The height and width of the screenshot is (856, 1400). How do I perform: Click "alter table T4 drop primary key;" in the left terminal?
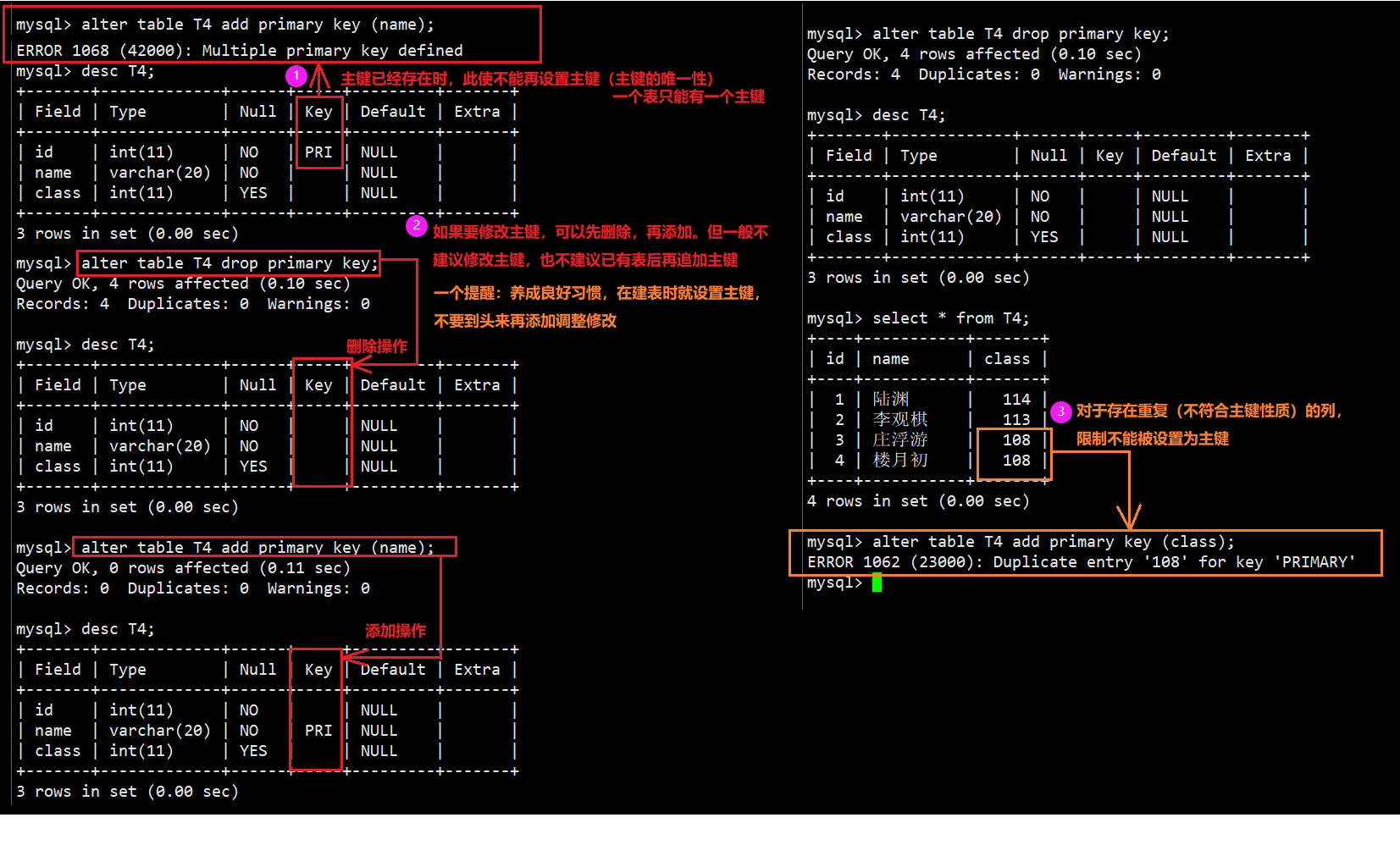[229, 263]
